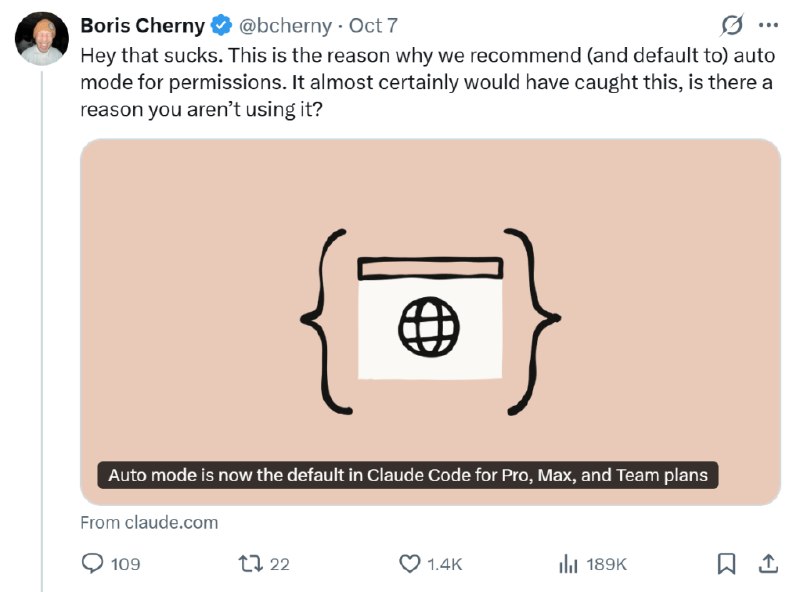
Task: Click the Boris Cherny display name
Action: pos(142,26)
